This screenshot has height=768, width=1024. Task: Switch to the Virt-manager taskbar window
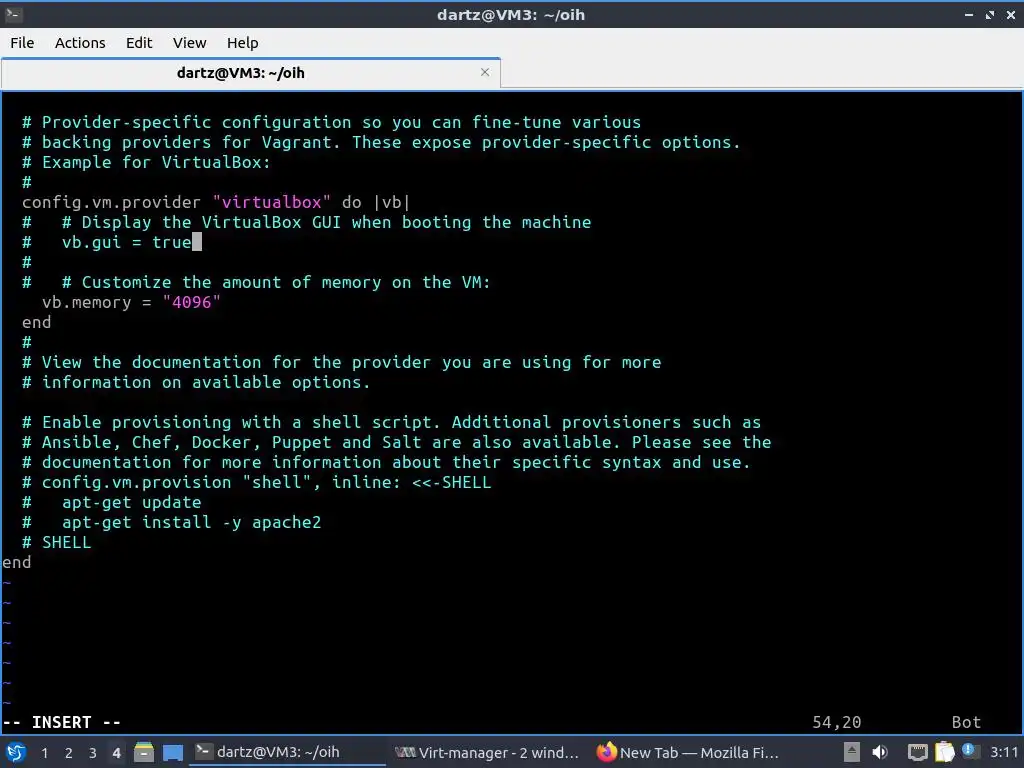click(x=487, y=752)
